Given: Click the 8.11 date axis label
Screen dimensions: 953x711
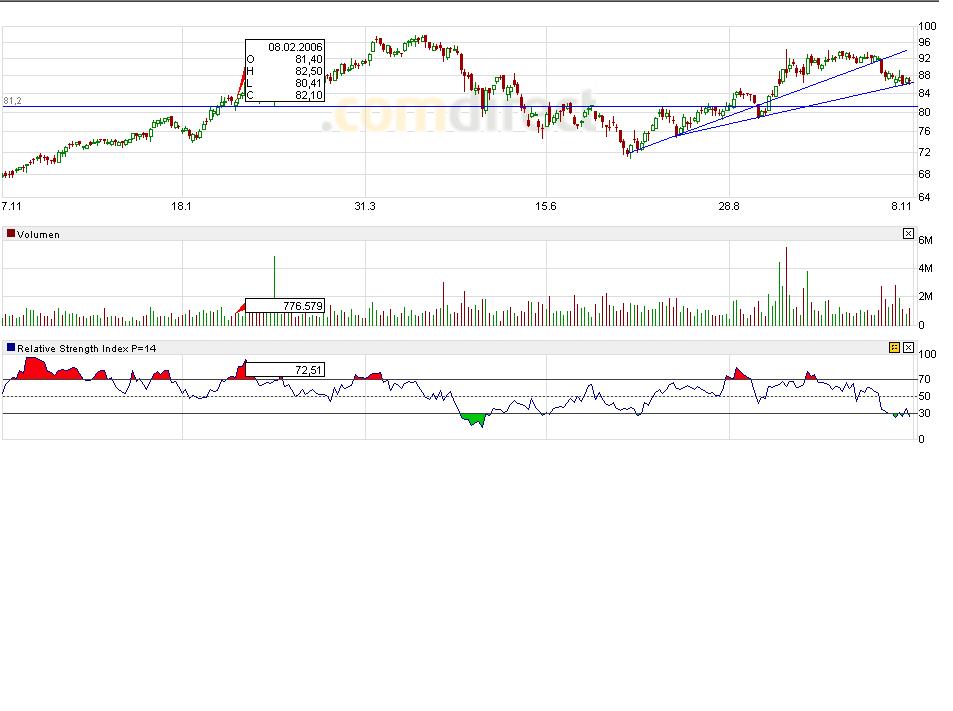Looking at the screenshot, I should pyautogui.click(x=901, y=206).
